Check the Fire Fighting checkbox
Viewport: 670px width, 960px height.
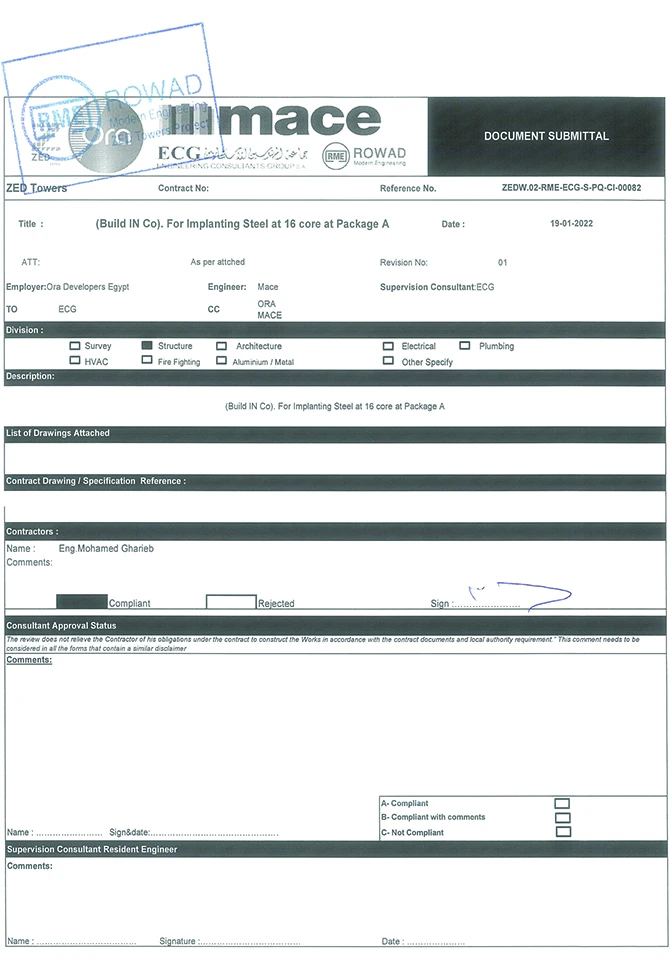146,361
